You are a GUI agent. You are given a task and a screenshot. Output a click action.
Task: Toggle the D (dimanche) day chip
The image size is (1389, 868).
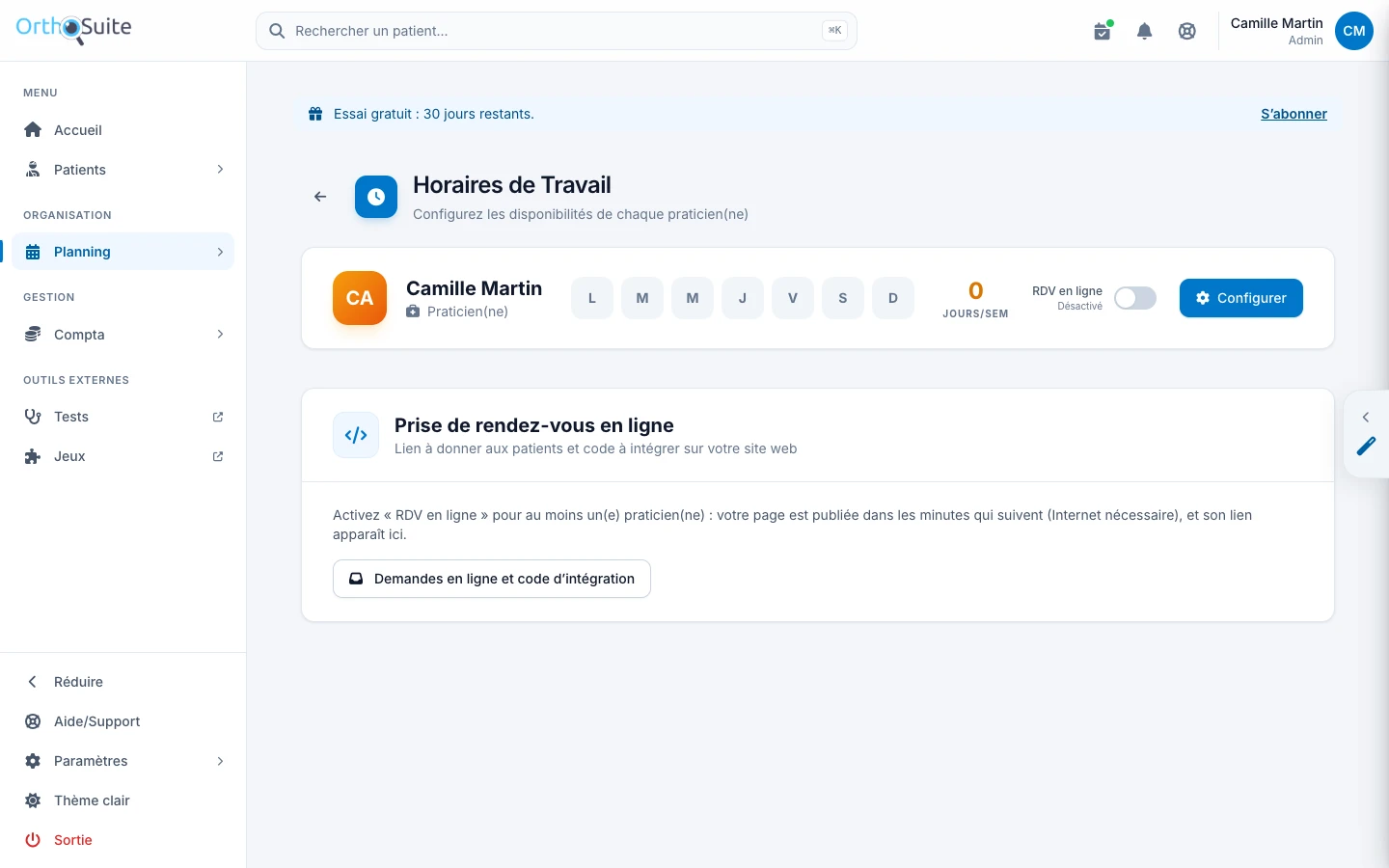[893, 298]
